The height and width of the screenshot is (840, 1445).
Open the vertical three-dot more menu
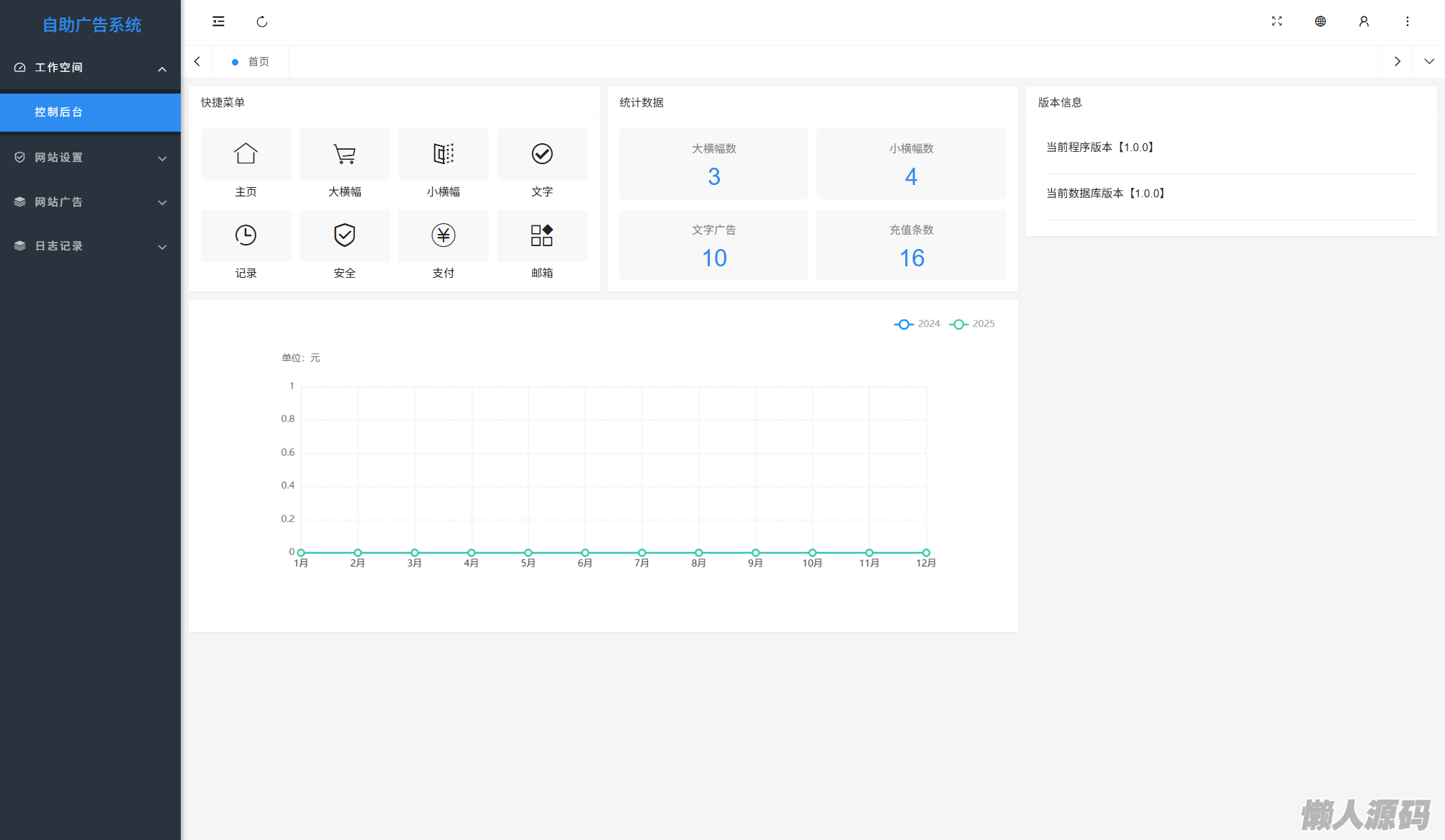1407,22
